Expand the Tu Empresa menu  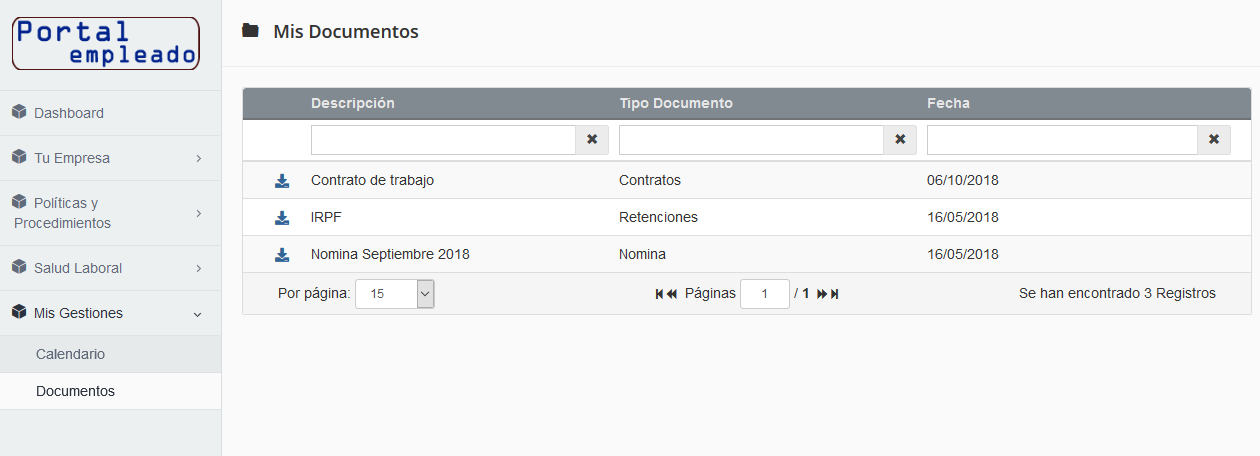click(x=110, y=158)
